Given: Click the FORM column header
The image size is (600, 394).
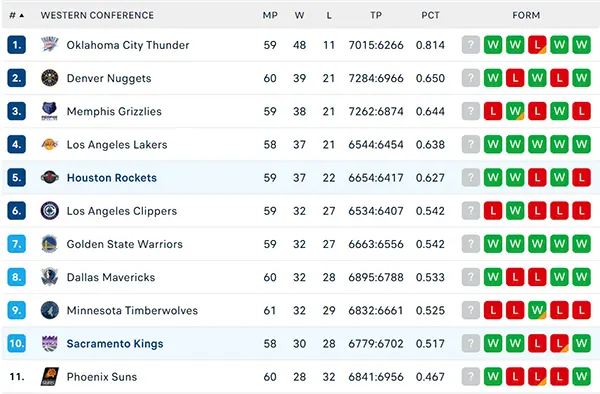Looking at the screenshot, I should [x=526, y=15].
